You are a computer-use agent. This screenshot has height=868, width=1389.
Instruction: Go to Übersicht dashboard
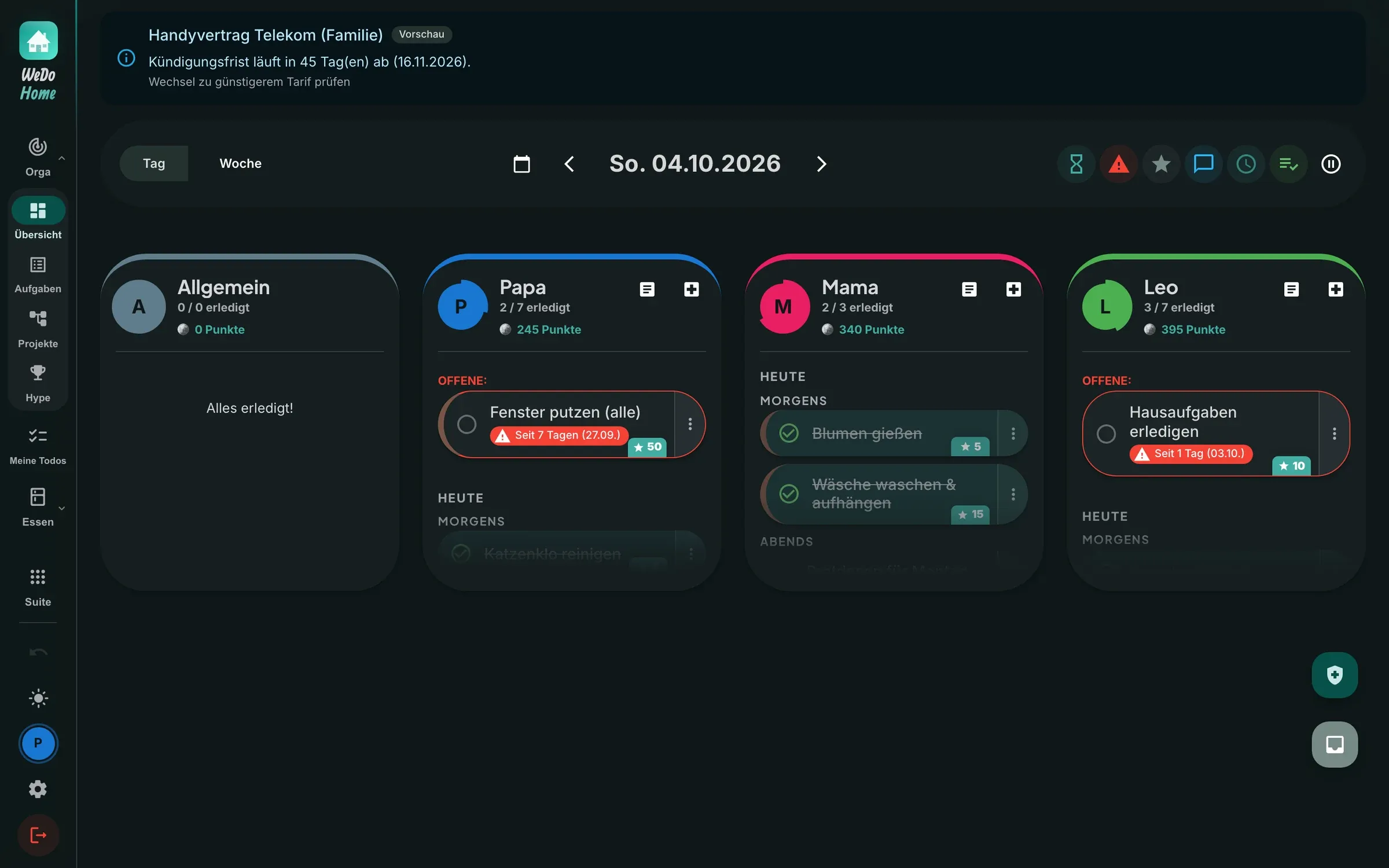coord(38,218)
